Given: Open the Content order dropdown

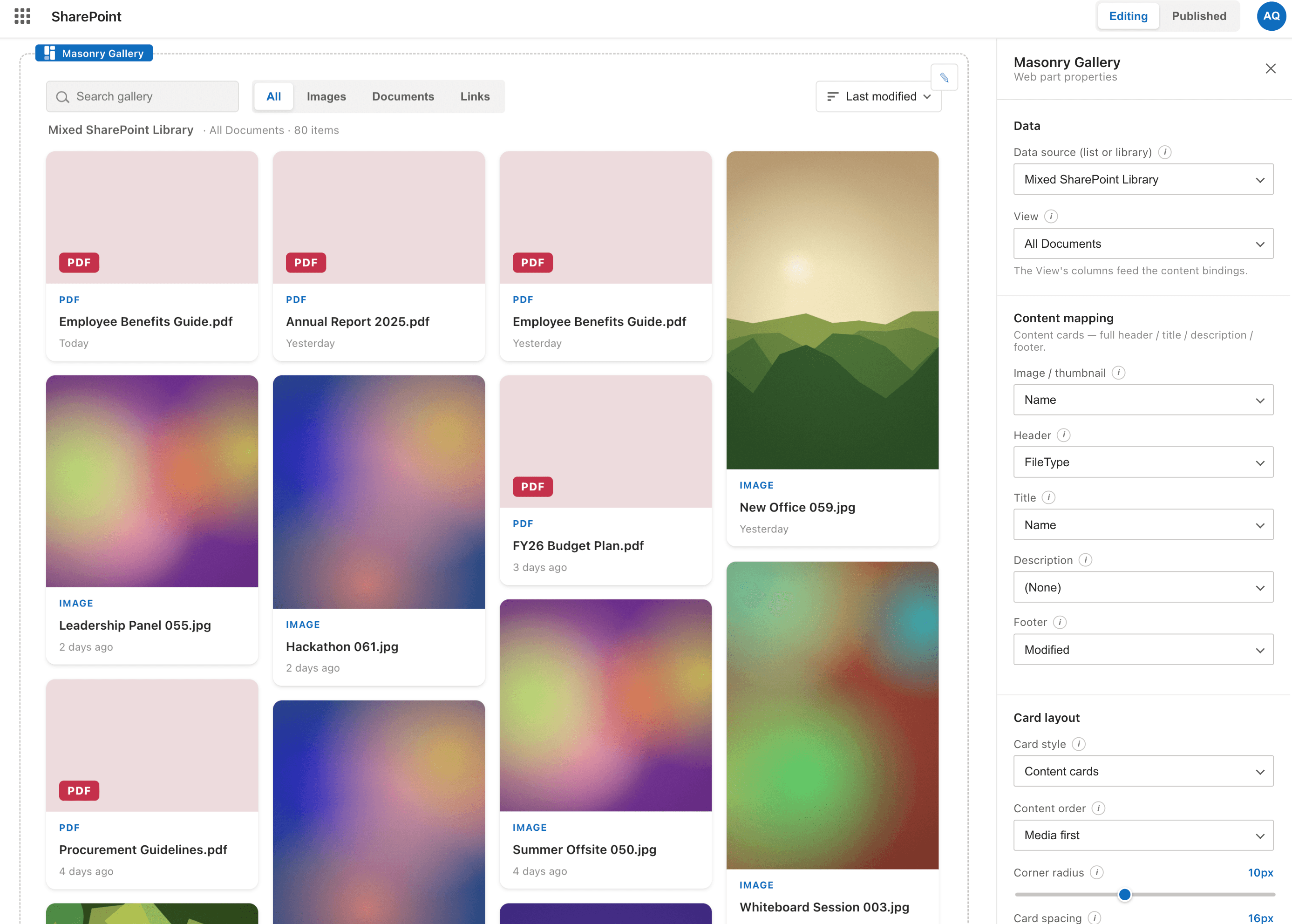Looking at the screenshot, I should [x=1143, y=835].
